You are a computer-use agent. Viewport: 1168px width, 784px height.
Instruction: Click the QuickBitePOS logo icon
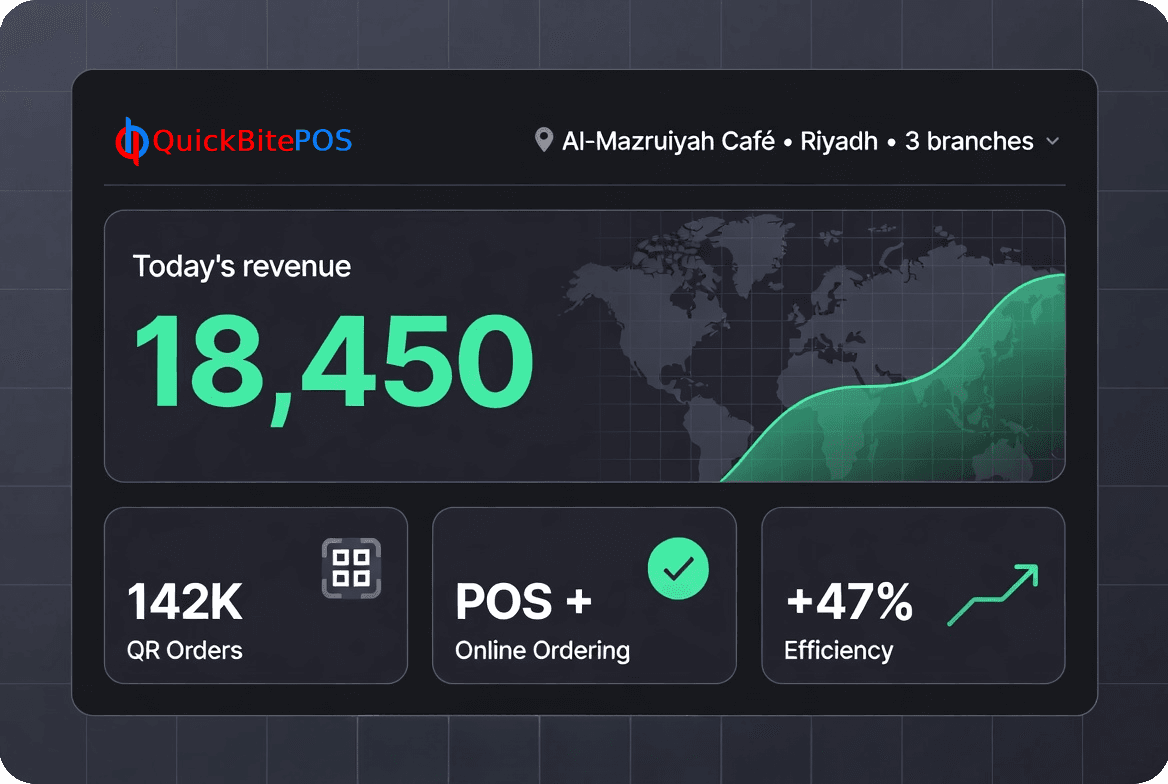pyautogui.click(x=130, y=141)
